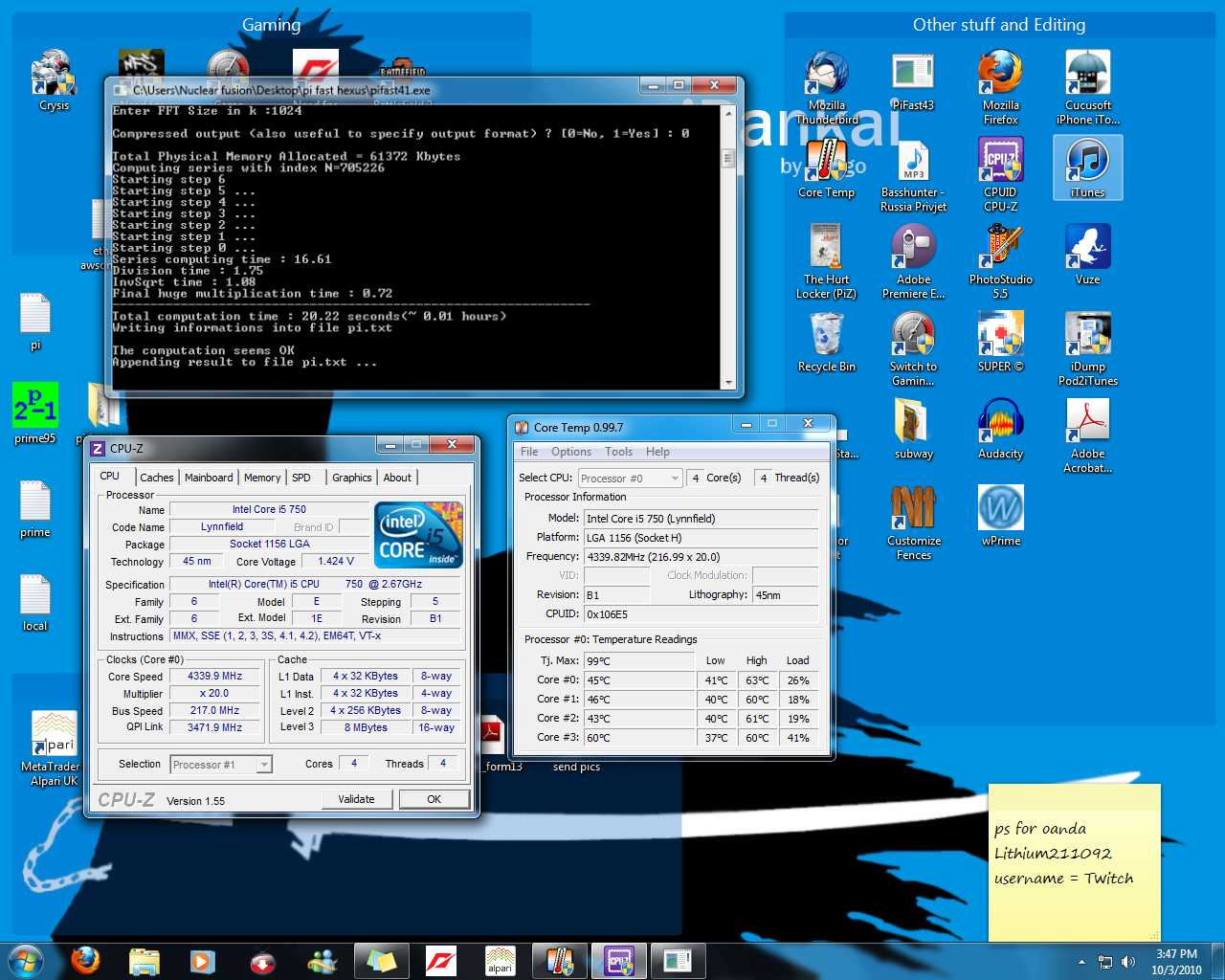This screenshot has height=980, width=1225.
Task: Click Windows Start orb
Action: pyautogui.click(x=26, y=960)
